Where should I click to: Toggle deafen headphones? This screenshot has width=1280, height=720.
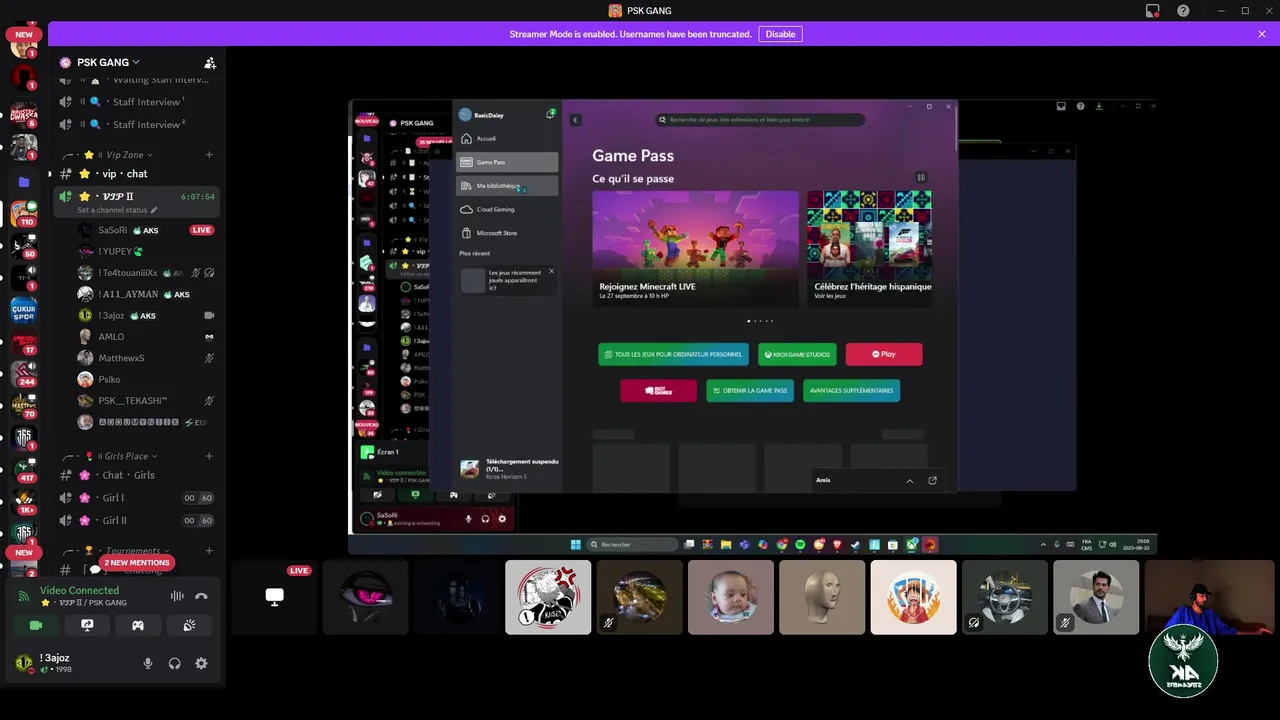coord(174,663)
